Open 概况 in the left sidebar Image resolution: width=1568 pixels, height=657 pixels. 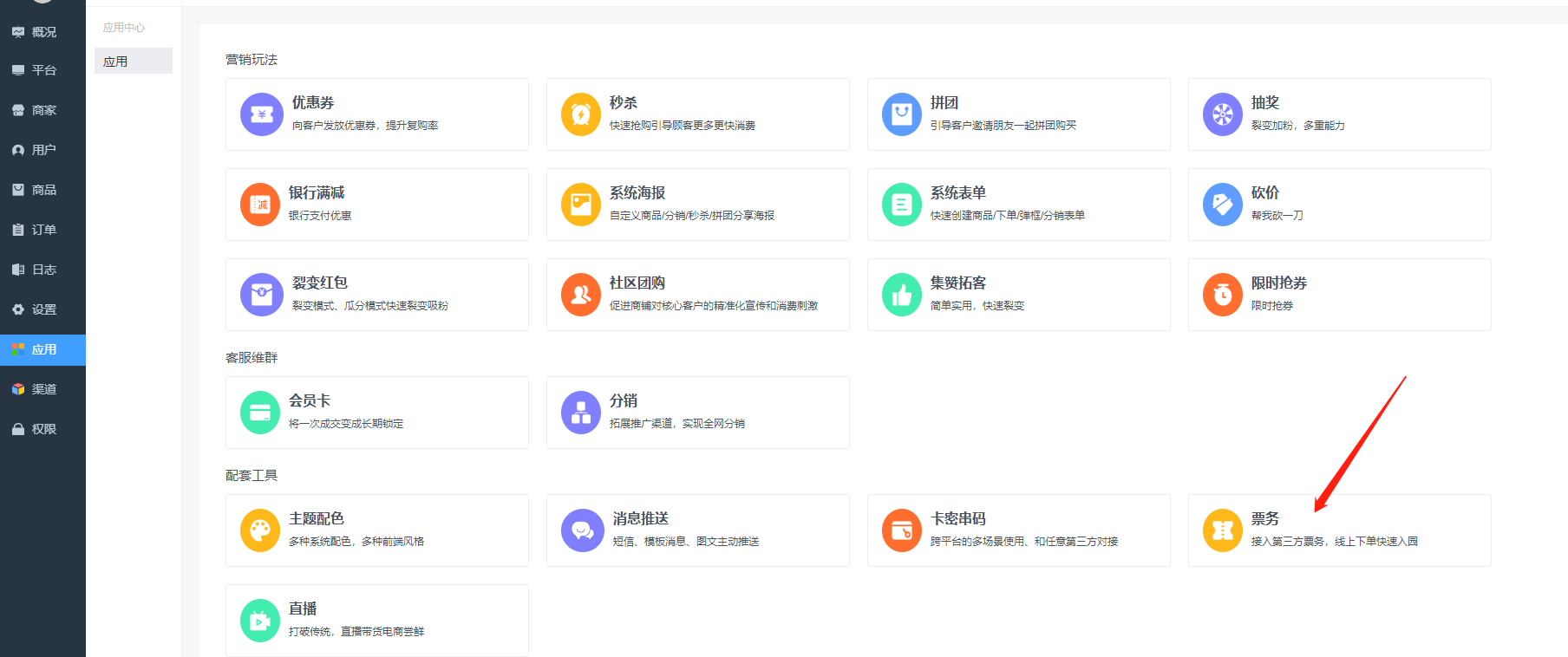tap(43, 32)
